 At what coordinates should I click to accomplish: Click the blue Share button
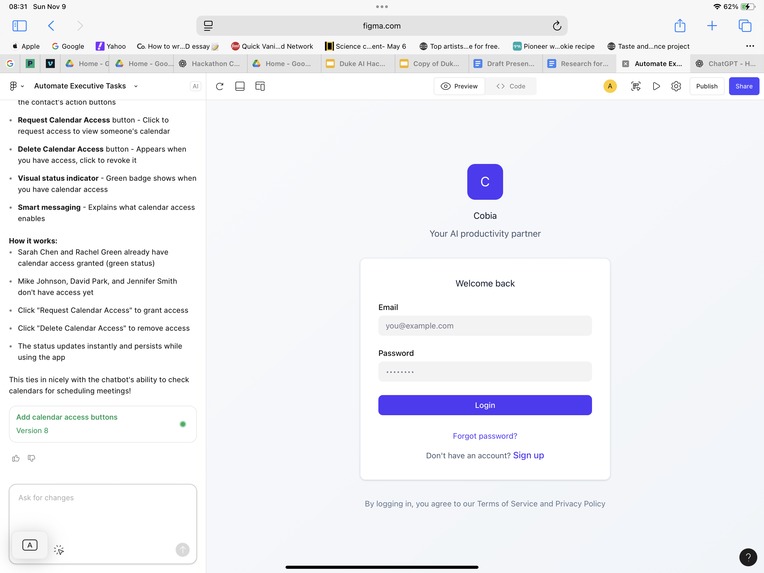point(744,86)
